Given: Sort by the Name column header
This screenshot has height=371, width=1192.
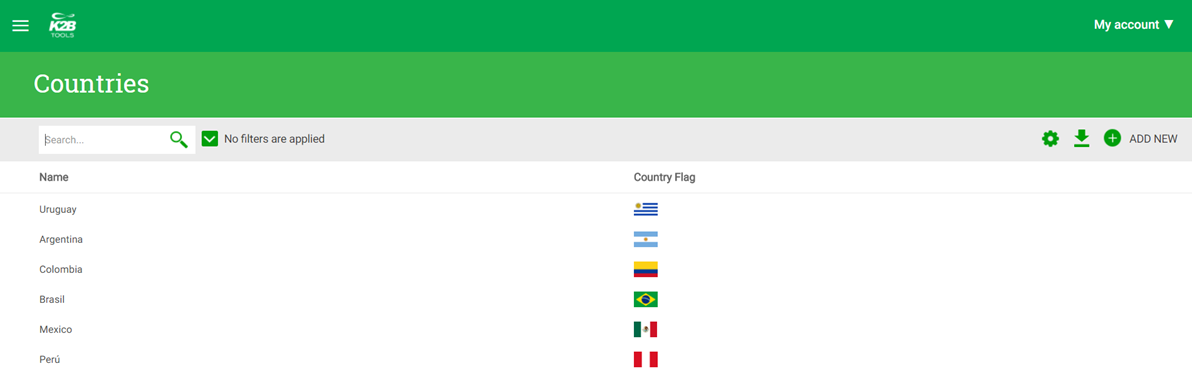Looking at the screenshot, I should tap(54, 177).
